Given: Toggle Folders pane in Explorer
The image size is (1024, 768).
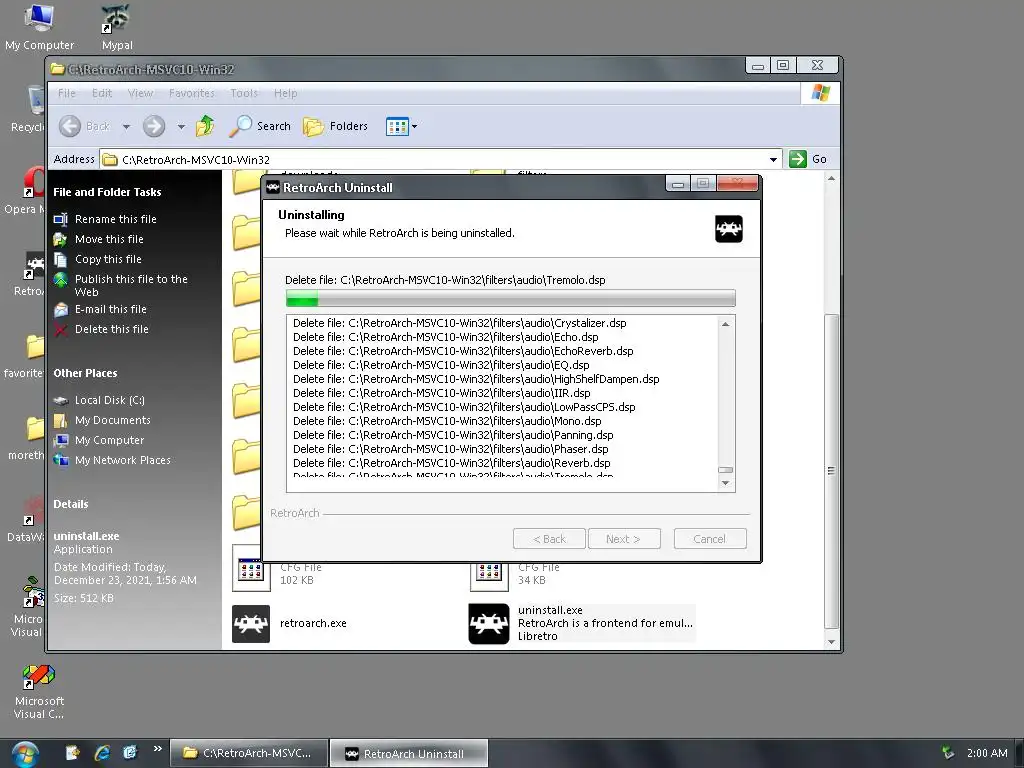Looking at the screenshot, I should [336, 126].
